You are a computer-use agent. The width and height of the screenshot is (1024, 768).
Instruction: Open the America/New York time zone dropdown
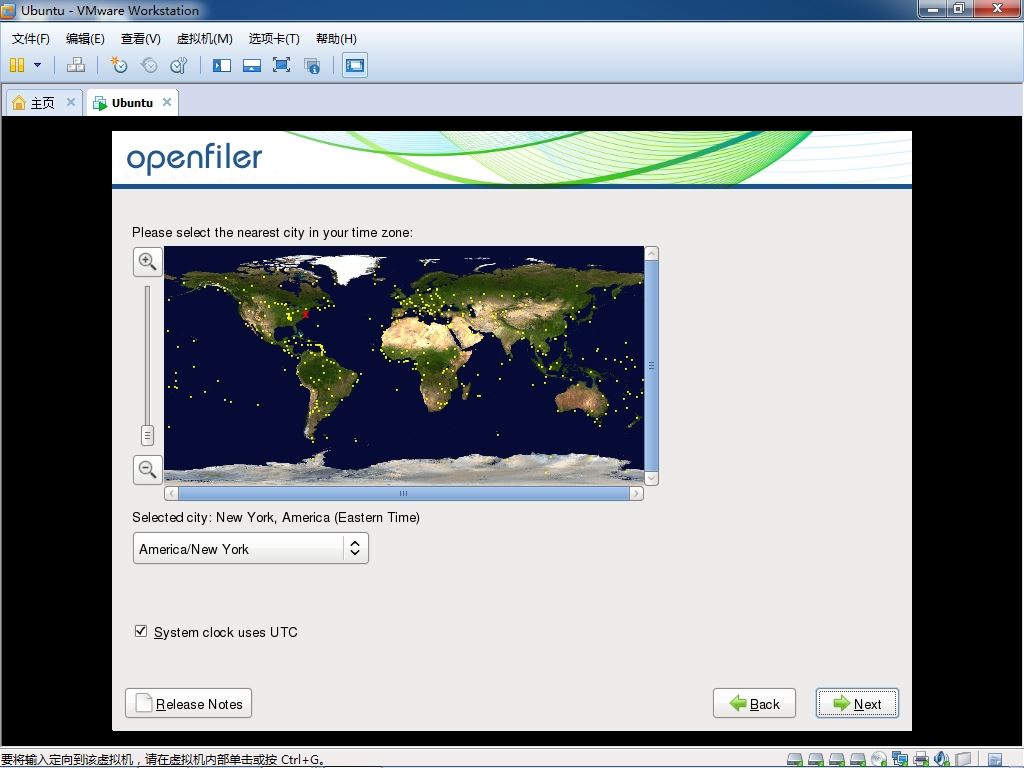(251, 548)
